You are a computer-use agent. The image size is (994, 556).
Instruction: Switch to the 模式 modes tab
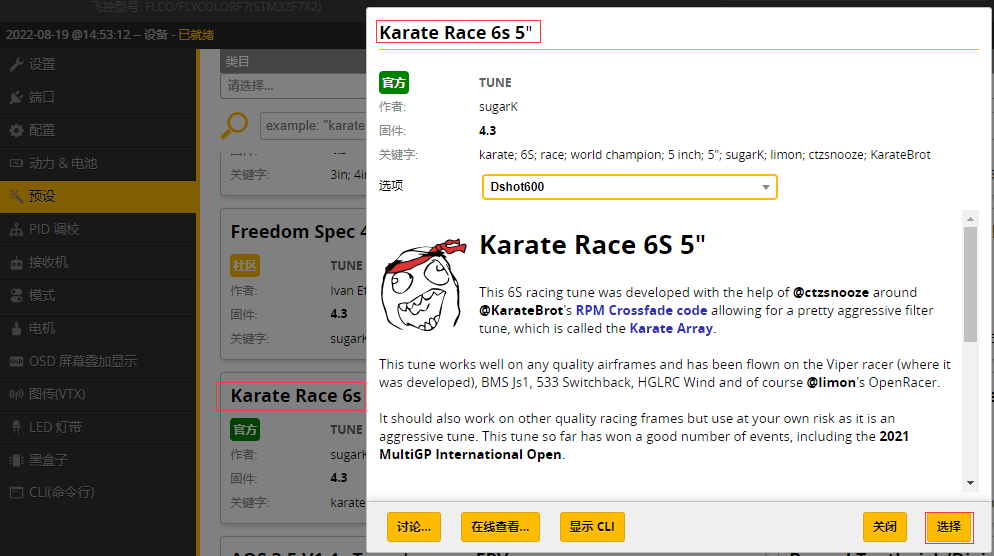[42, 296]
